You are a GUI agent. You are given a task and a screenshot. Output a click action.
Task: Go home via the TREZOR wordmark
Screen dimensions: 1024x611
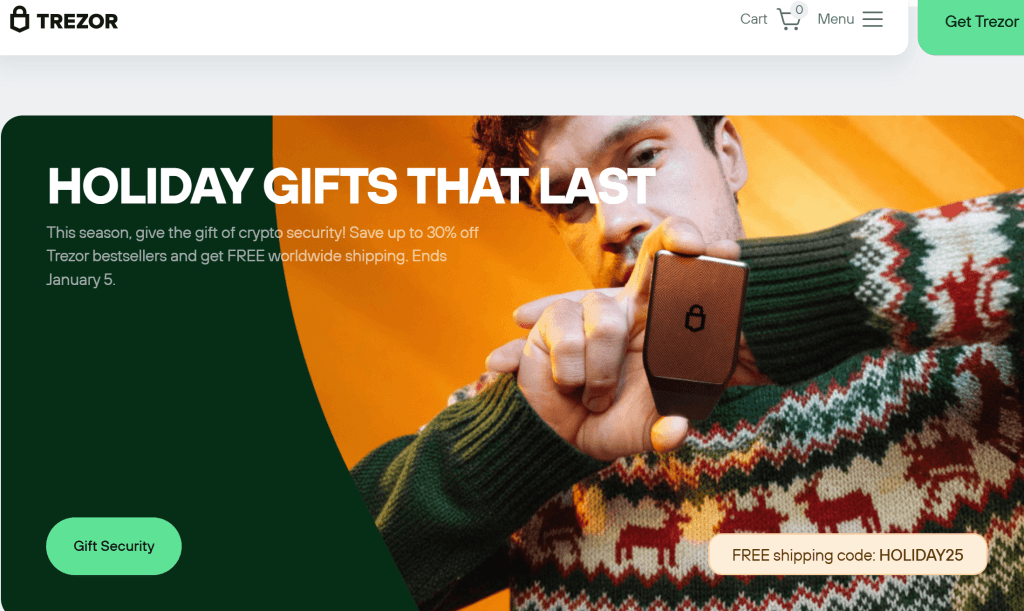click(77, 21)
